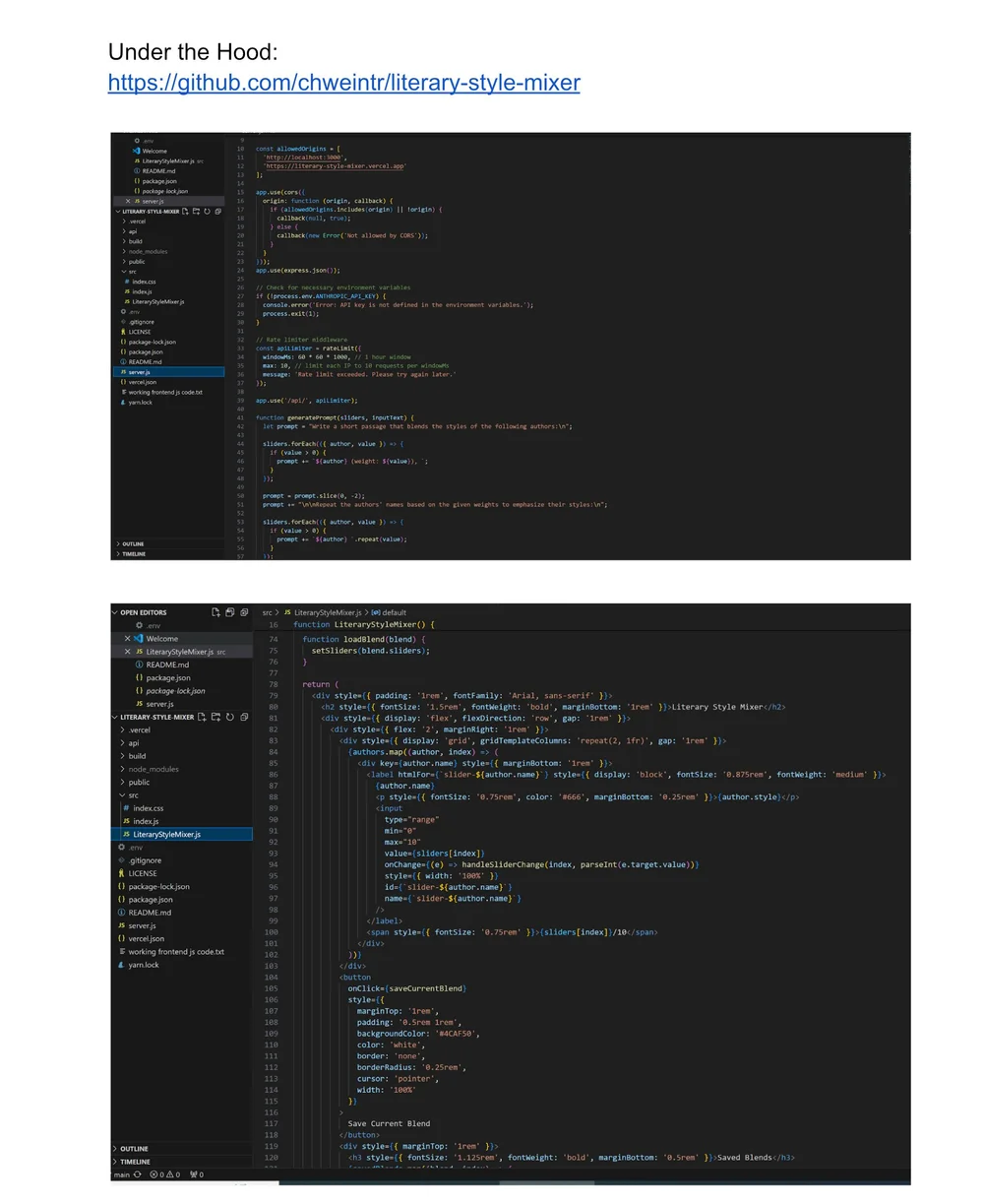The image size is (984, 1204).
Task: Open the GitHub literary-style-mixer repository link
Action: coord(343,83)
